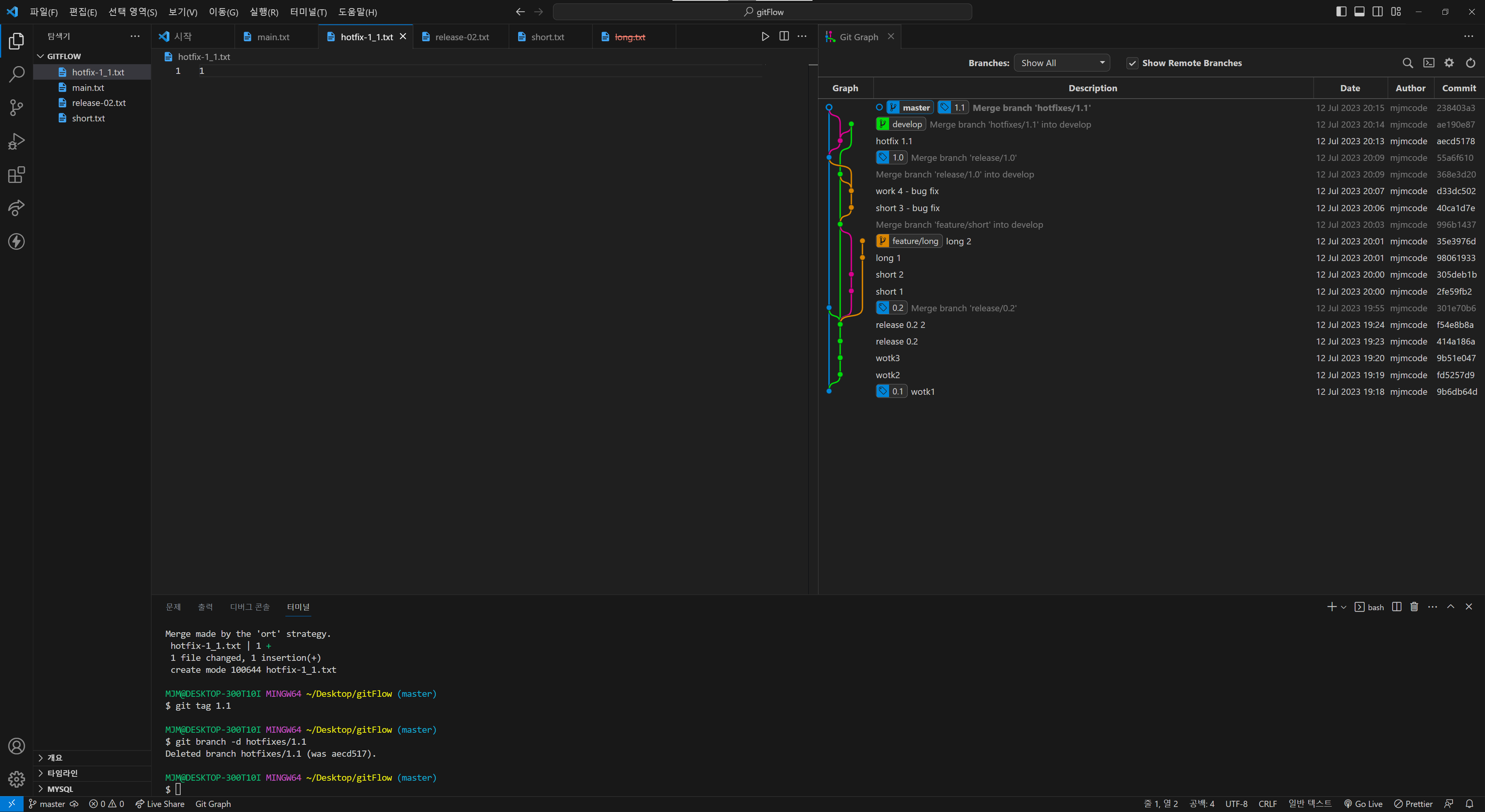1485x812 pixels.
Task: Open Run and Debug view
Action: [x=16, y=141]
